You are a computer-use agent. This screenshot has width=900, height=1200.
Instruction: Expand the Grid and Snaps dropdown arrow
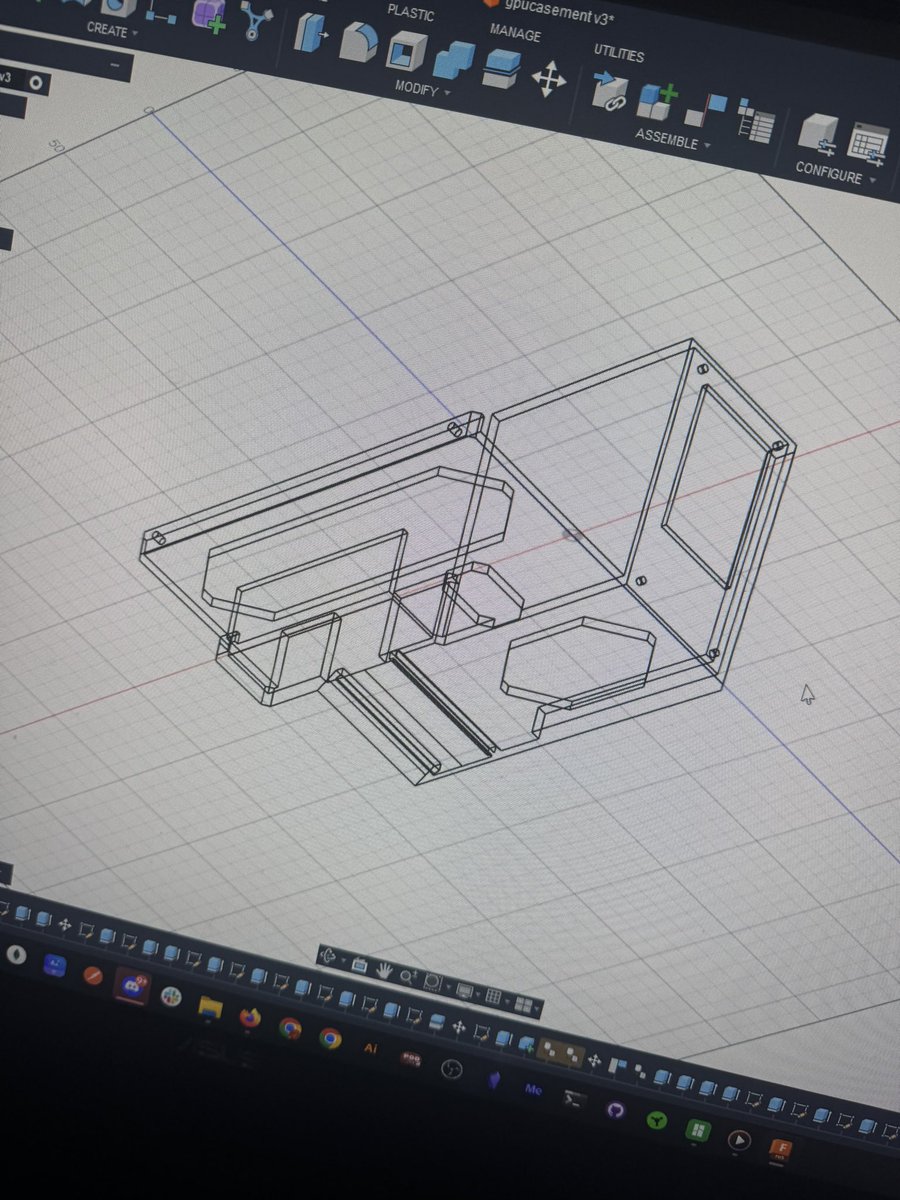(x=507, y=1001)
